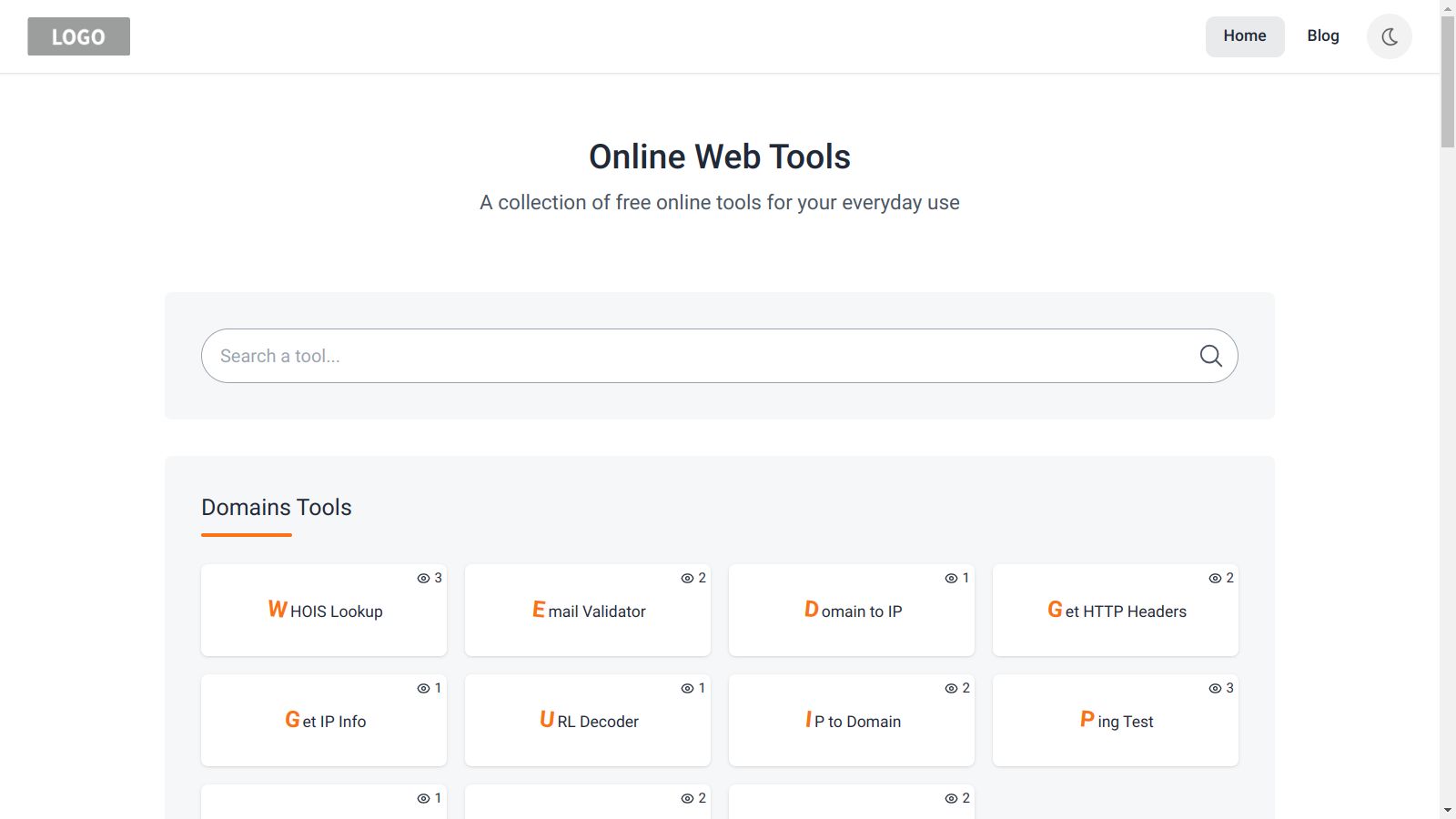
Task: Click the views eye icon on Email Validator
Action: pos(687,579)
